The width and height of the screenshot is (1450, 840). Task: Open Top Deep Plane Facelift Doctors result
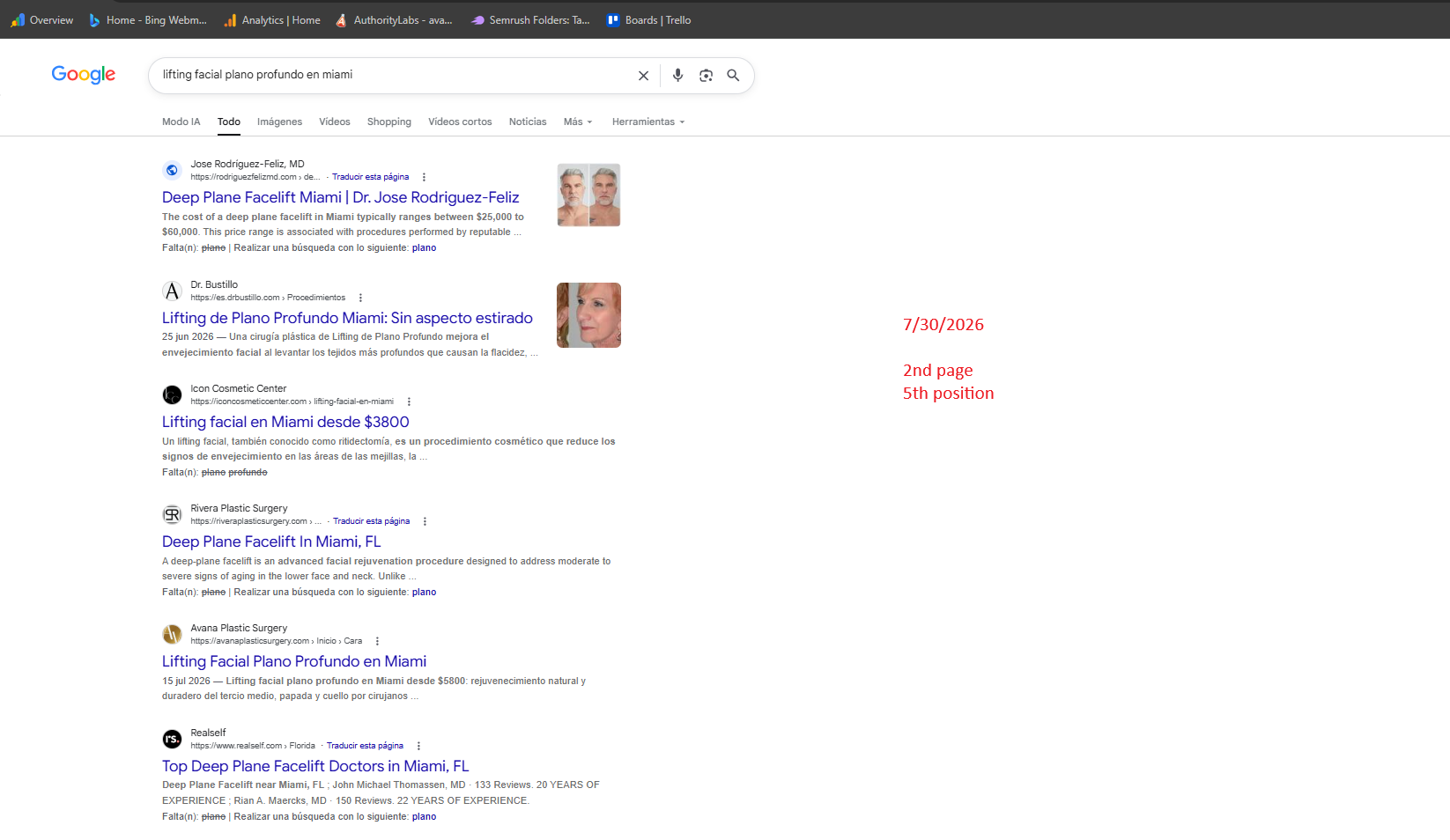(x=315, y=766)
